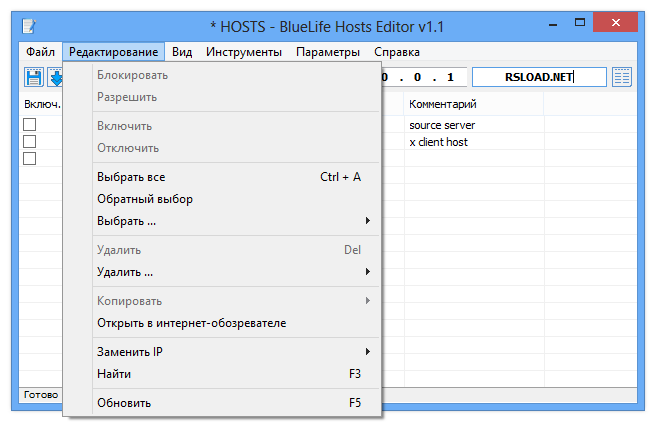Screen dimensions: 651x433
Task: Choose Обратный выбор menu entry
Action: coord(236,199)
